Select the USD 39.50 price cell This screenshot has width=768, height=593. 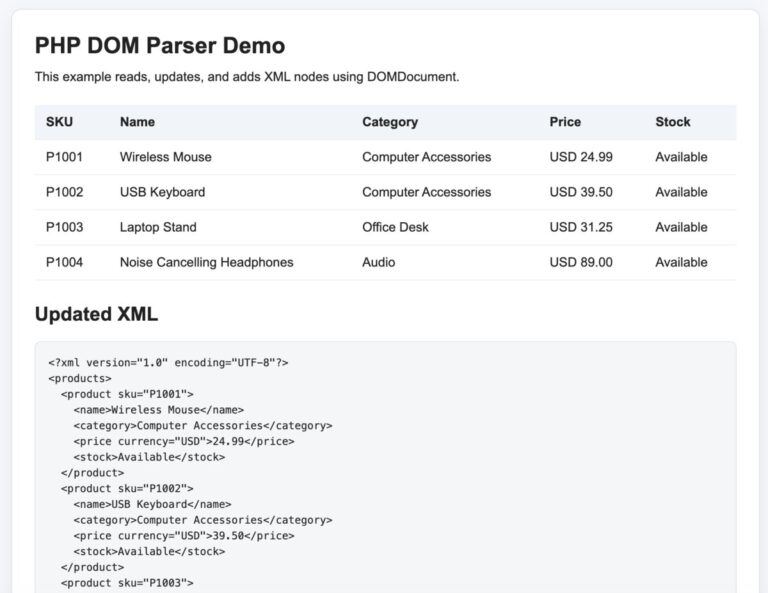[x=580, y=192]
